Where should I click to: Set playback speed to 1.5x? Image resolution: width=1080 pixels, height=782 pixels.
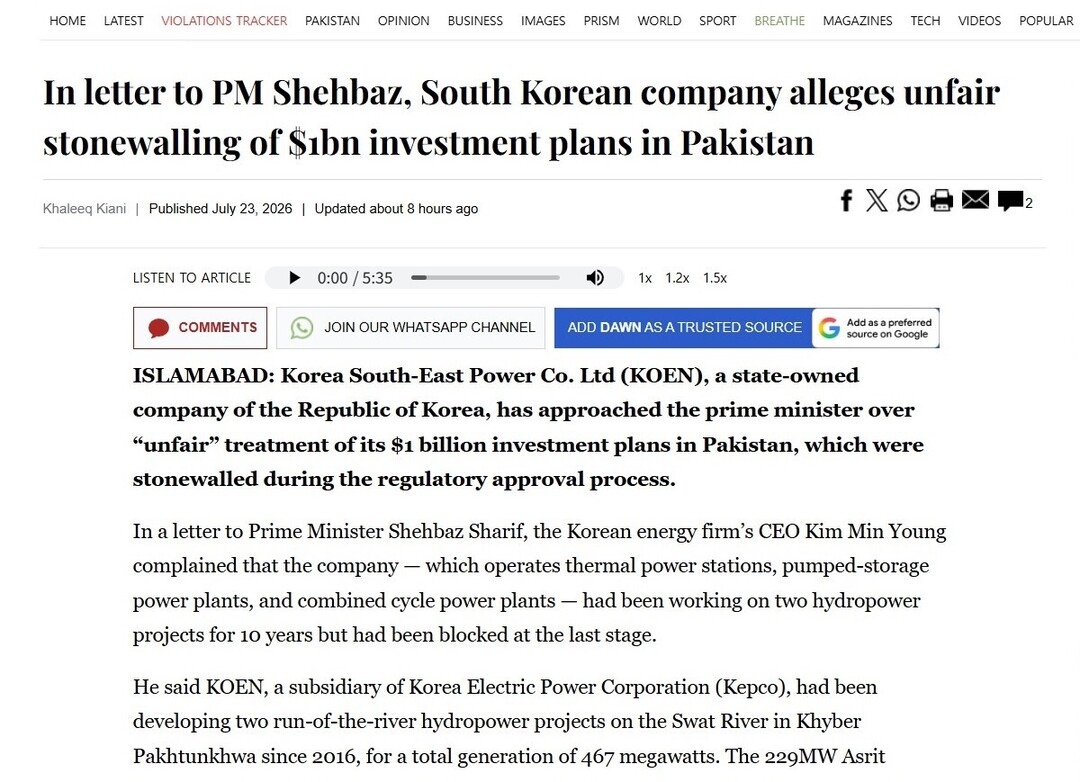(x=715, y=278)
